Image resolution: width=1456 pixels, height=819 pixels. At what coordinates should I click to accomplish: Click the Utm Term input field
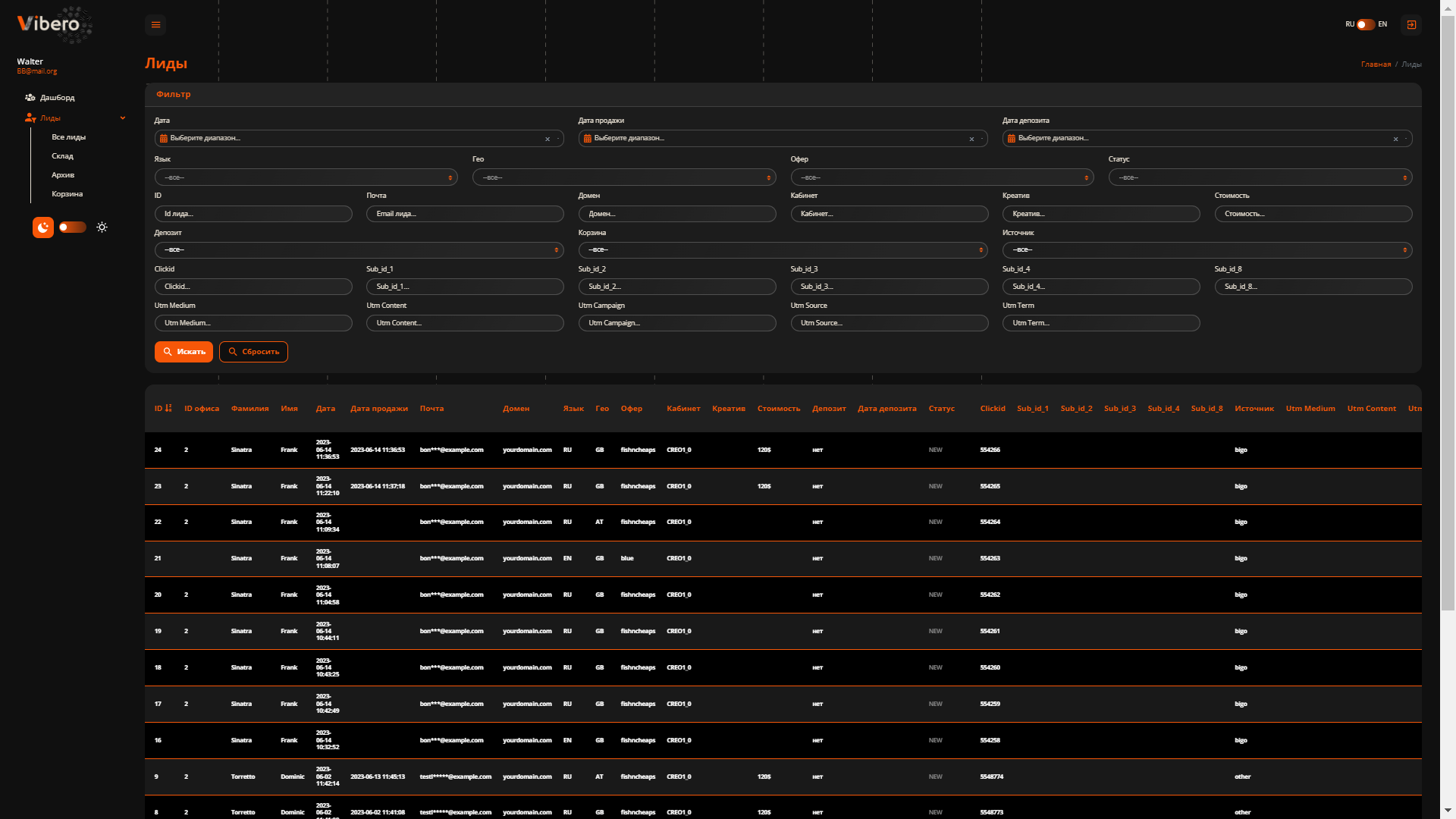point(1101,323)
